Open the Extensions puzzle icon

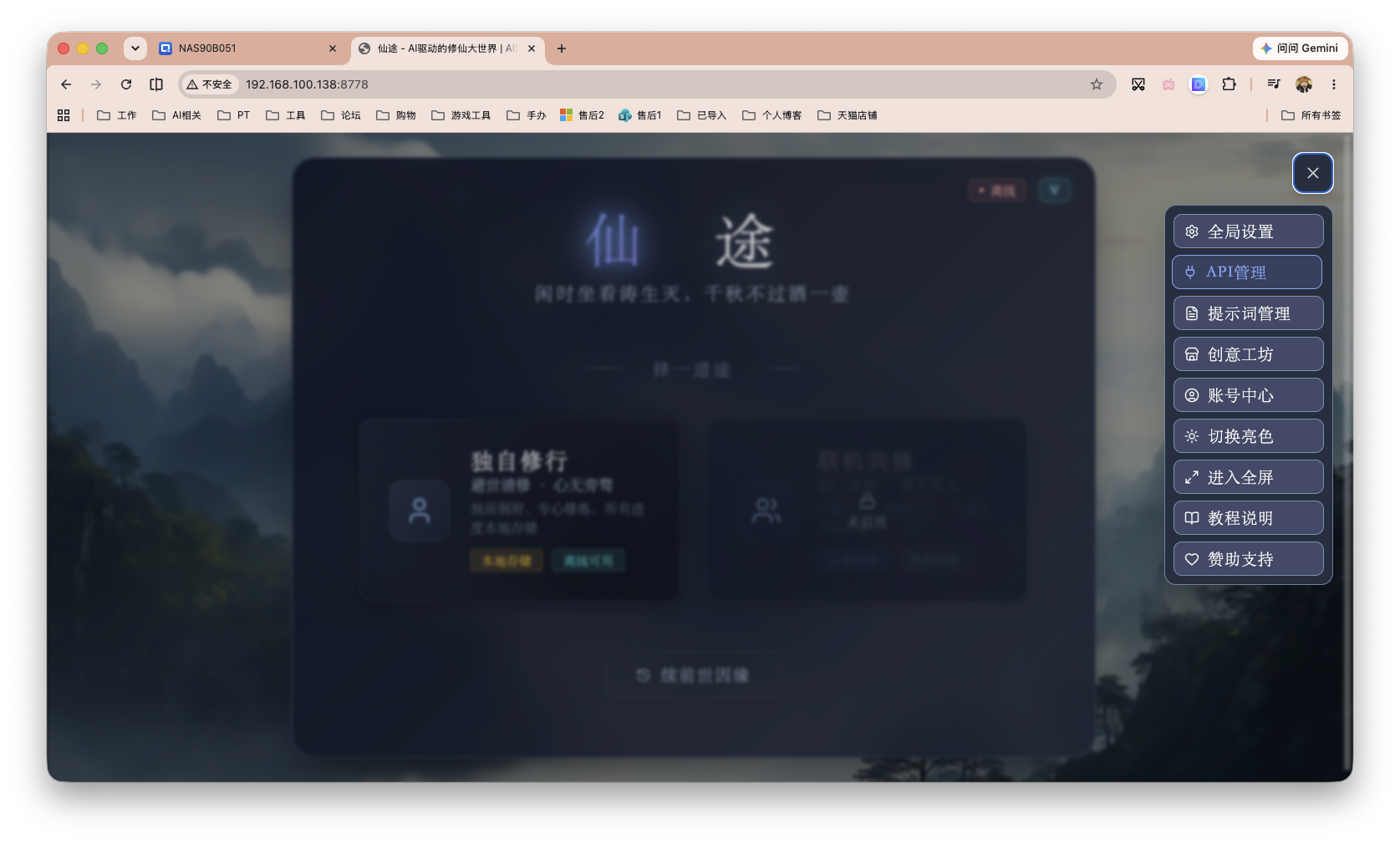pos(1229,84)
